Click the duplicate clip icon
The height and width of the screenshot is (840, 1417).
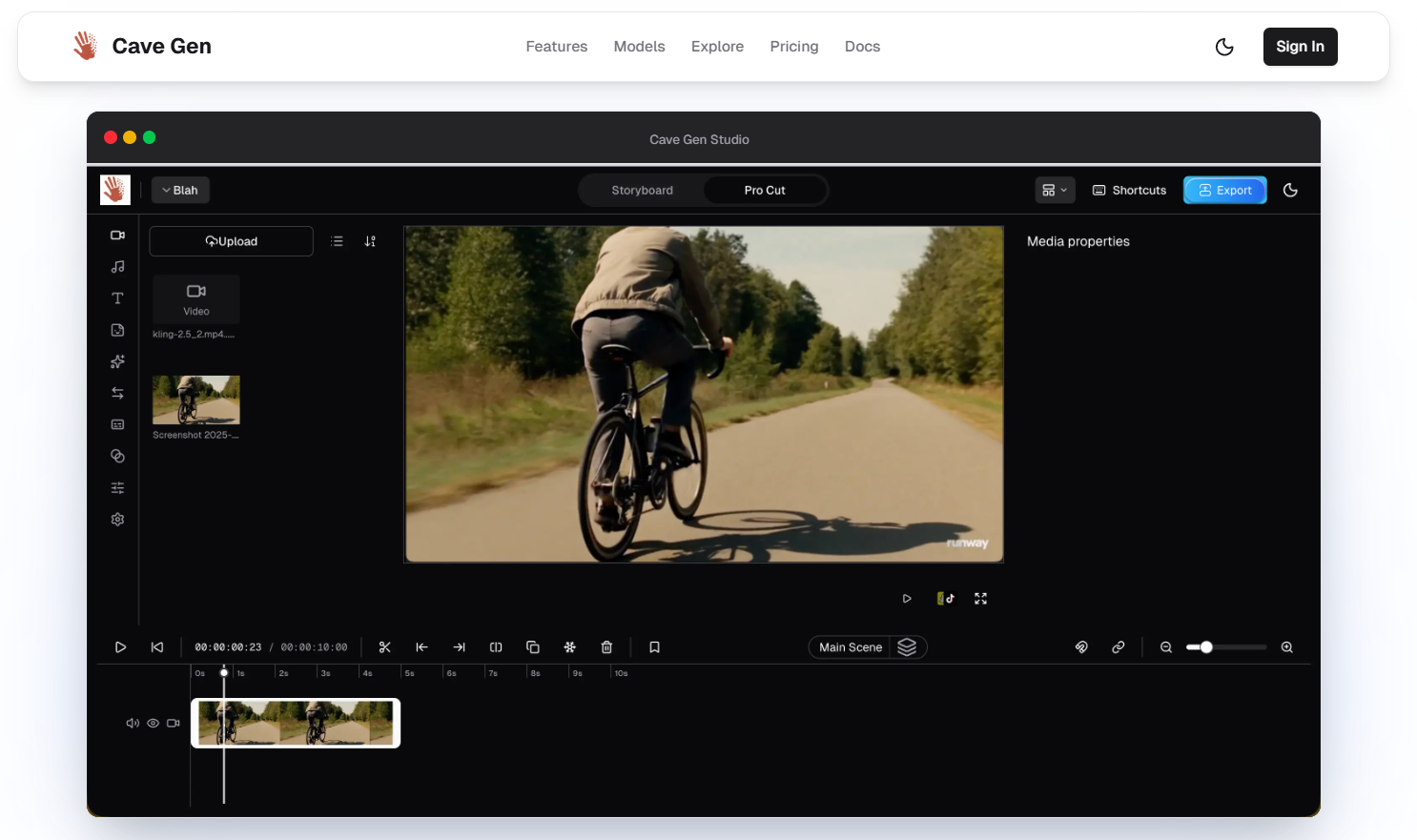533,647
